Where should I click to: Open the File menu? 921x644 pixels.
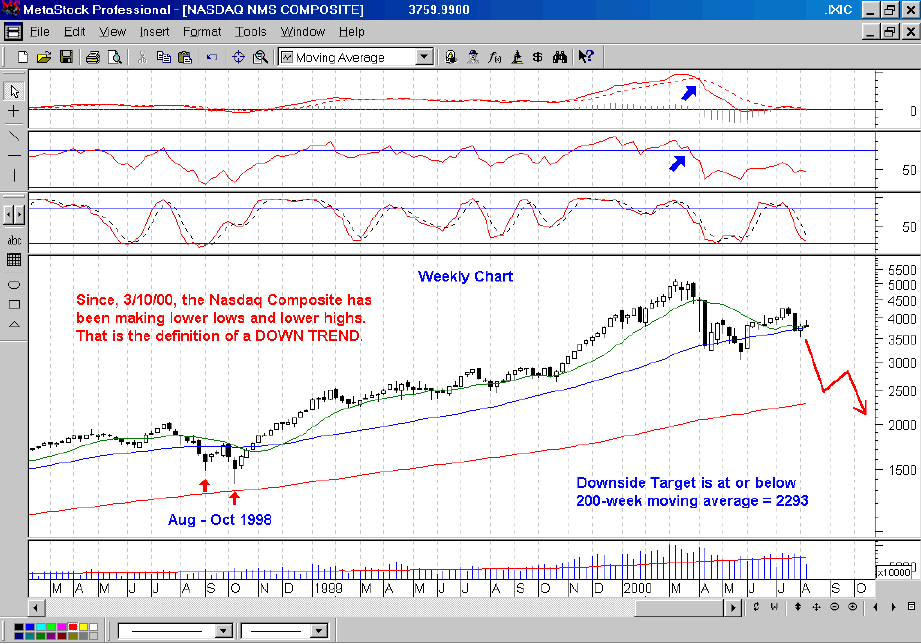click(39, 32)
